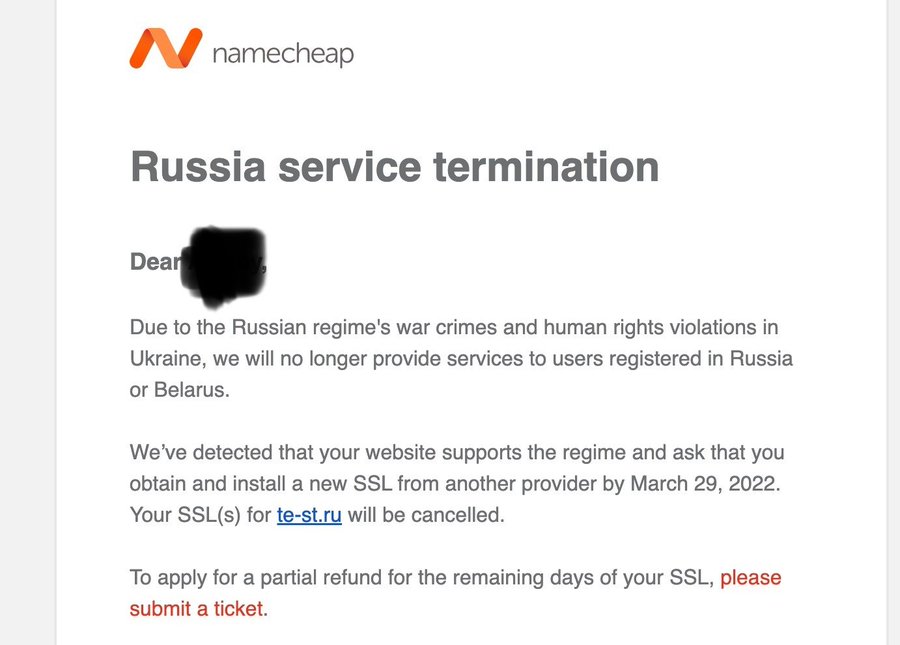Screen dimensions: 900x645
Task: Click 'Your SSL(s) for' text
Action: pos(200,515)
